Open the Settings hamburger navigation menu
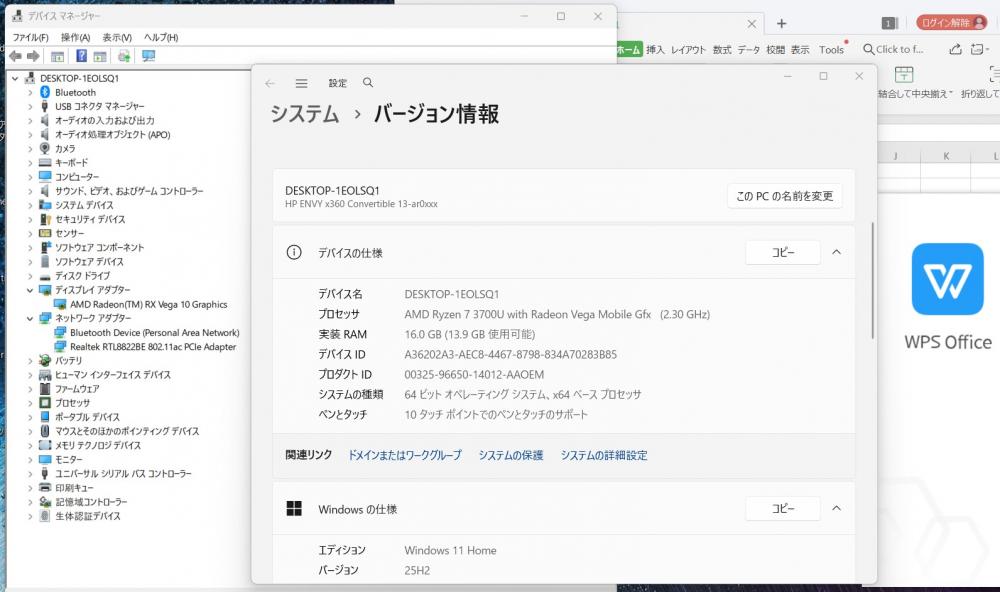 click(x=301, y=83)
